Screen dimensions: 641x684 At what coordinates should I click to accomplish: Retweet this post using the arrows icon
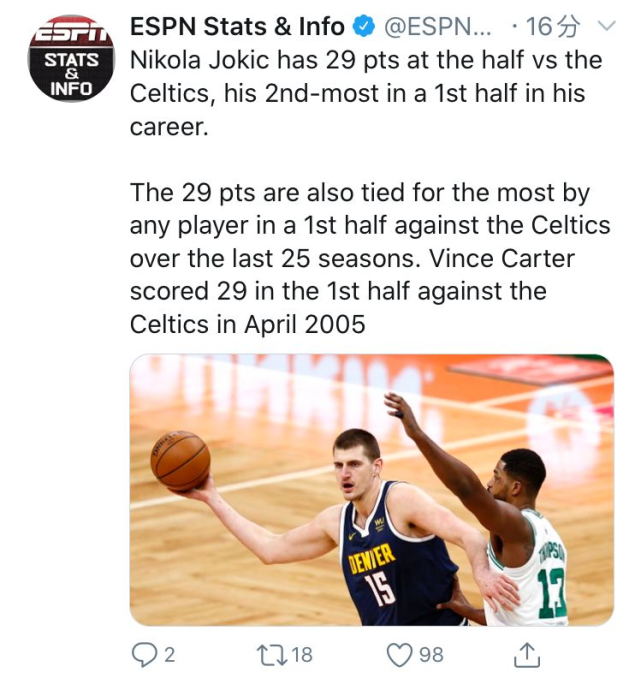point(270,654)
